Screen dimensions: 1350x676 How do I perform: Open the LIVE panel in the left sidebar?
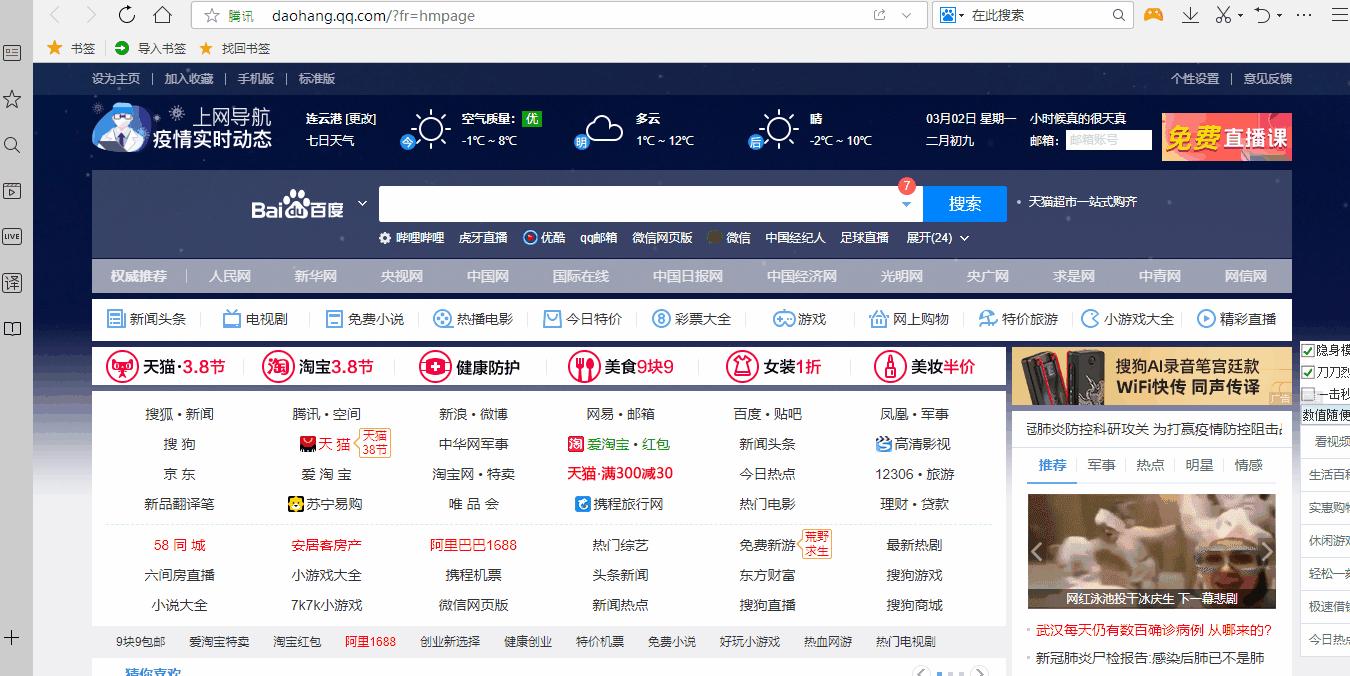point(12,236)
